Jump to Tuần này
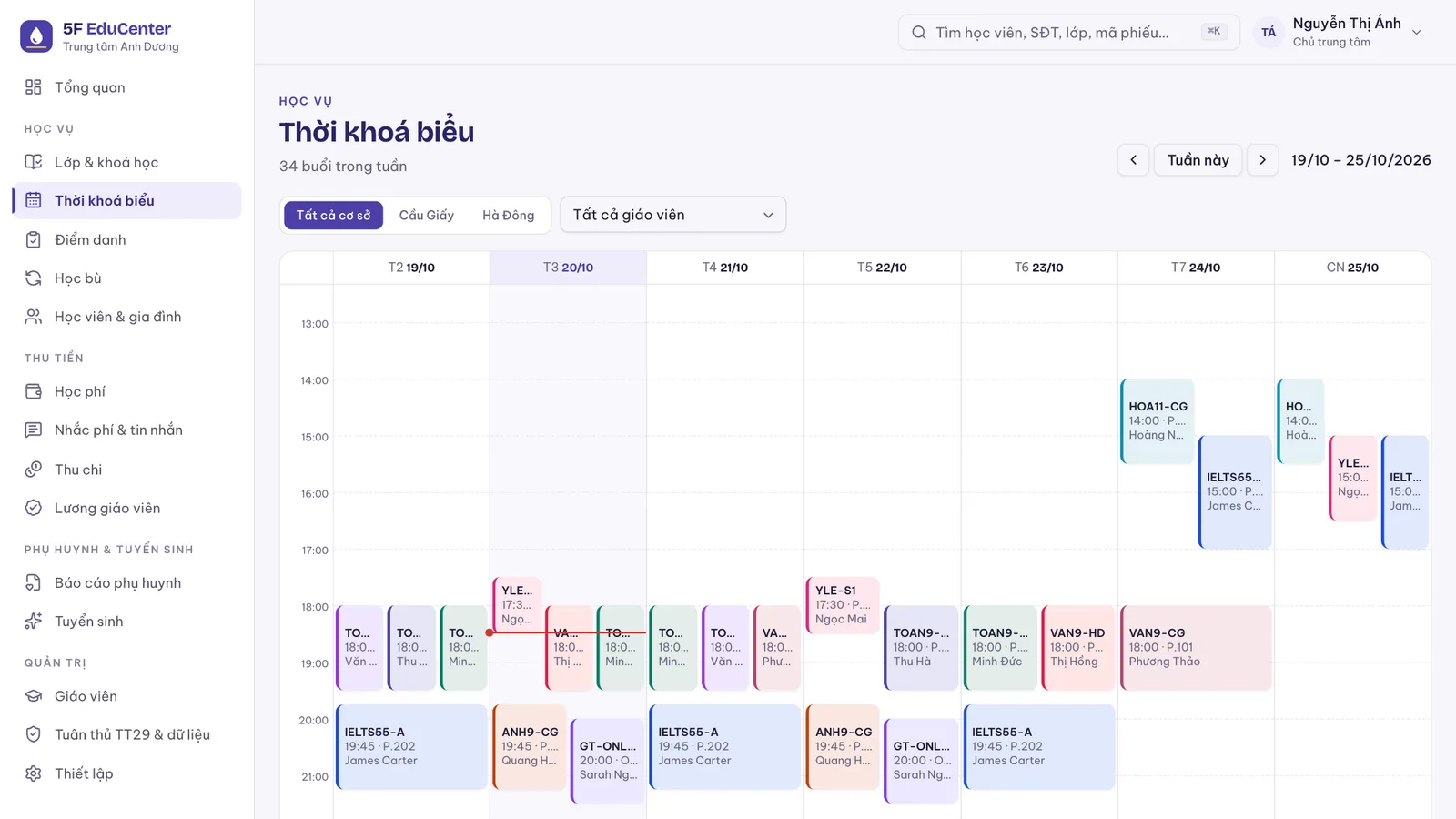 click(1198, 160)
